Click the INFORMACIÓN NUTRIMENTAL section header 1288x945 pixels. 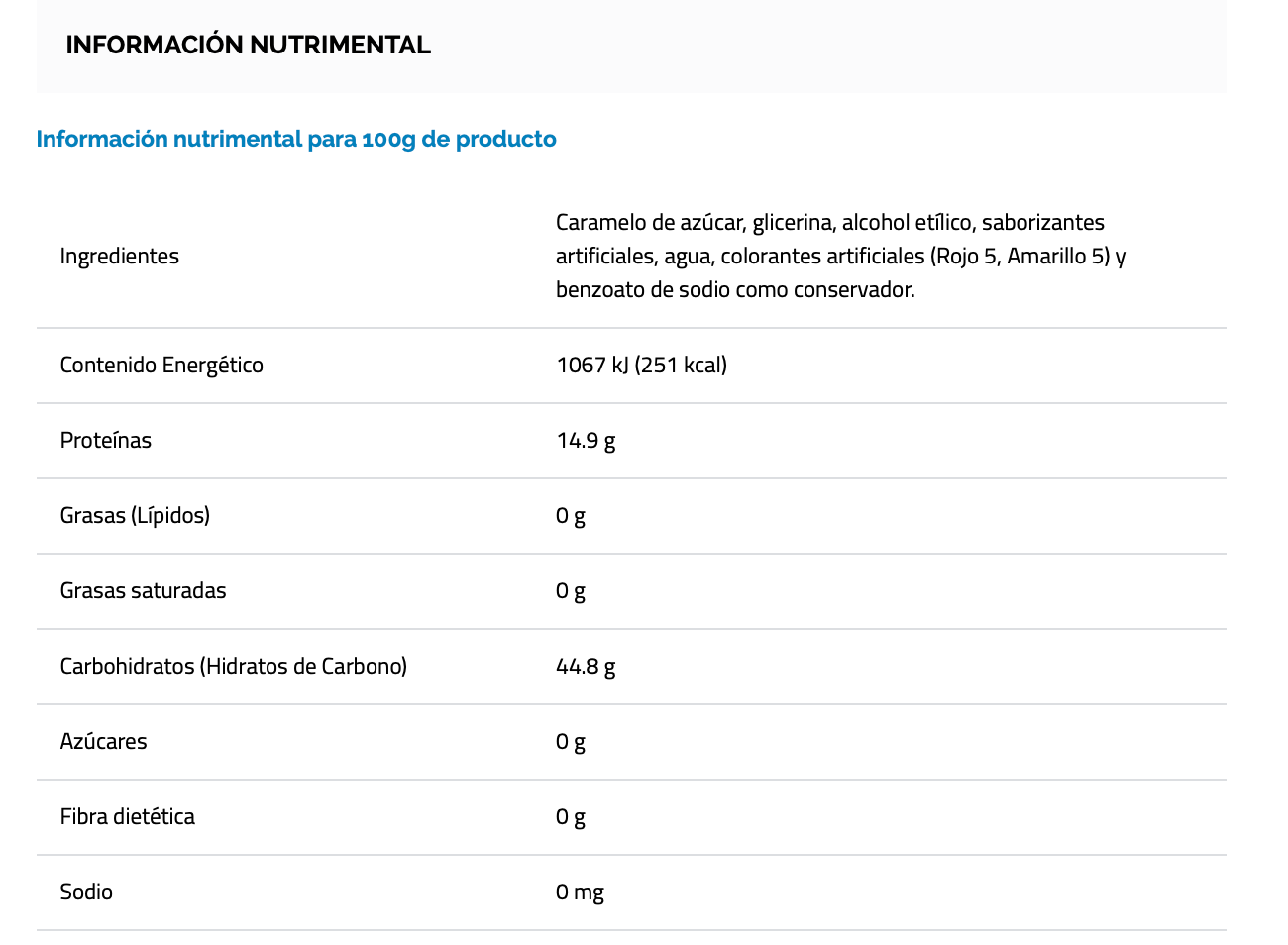(x=248, y=45)
